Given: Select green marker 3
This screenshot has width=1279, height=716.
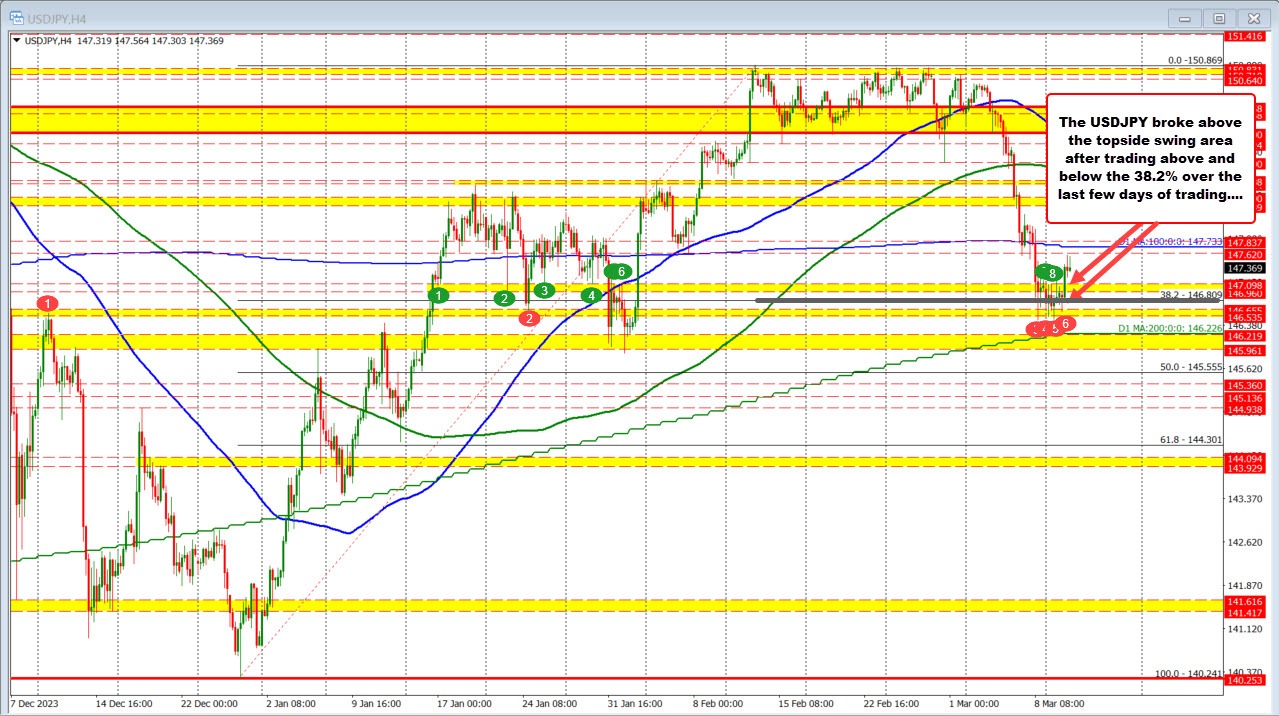Looking at the screenshot, I should [x=543, y=290].
